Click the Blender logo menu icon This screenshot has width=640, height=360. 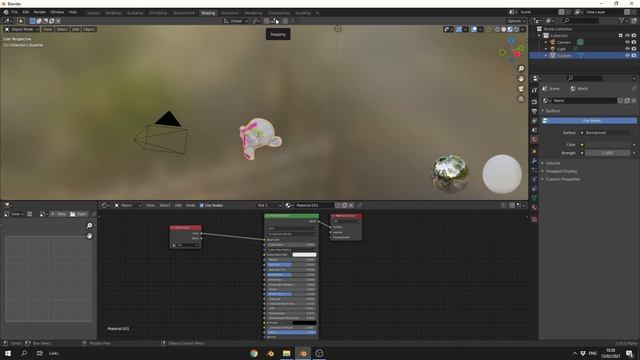(6, 12)
